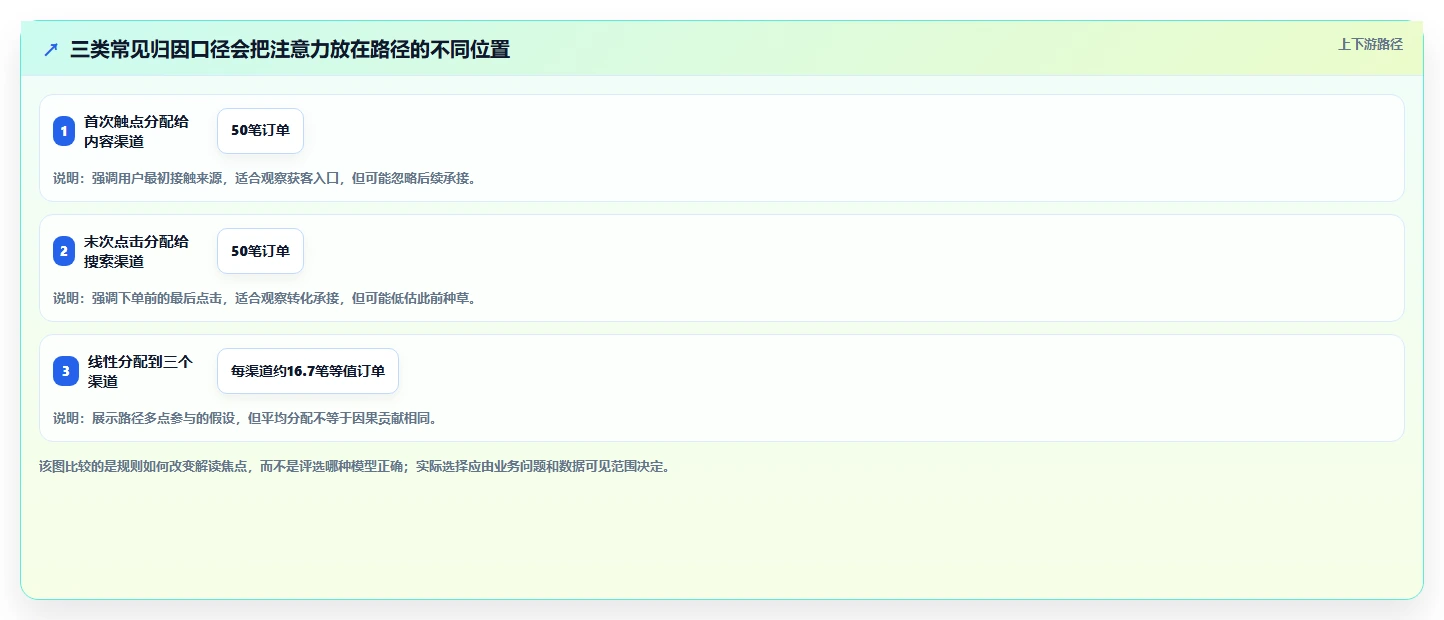The image size is (1444, 620).
Task: Click the note about 强调用户最初接触来源
Action: 265,178
